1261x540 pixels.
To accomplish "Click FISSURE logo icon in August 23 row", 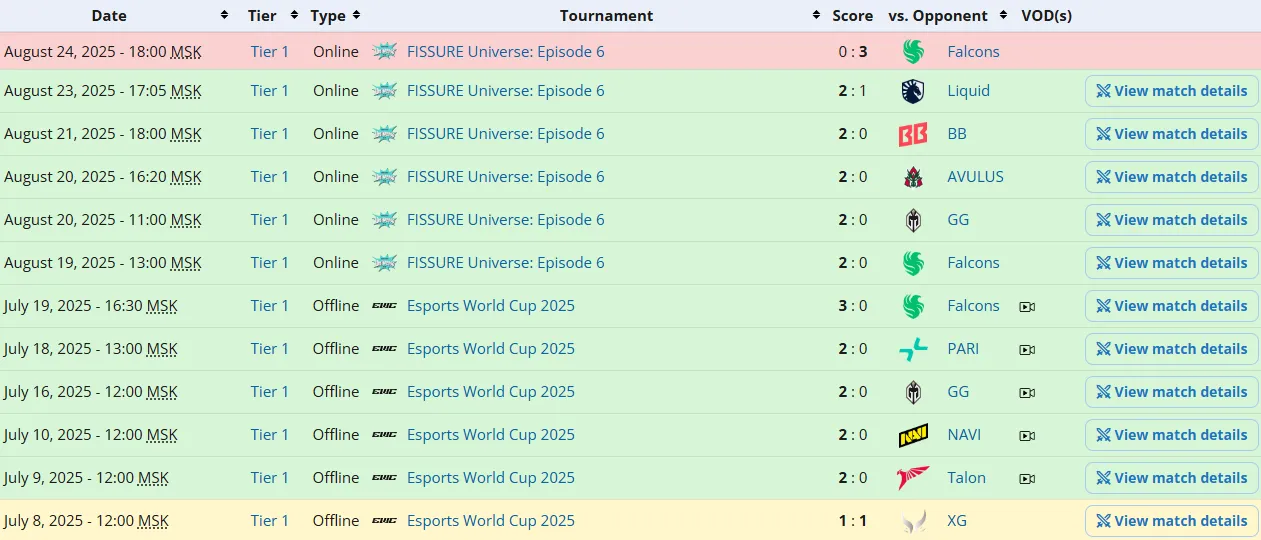I will click(x=384, y=91).
